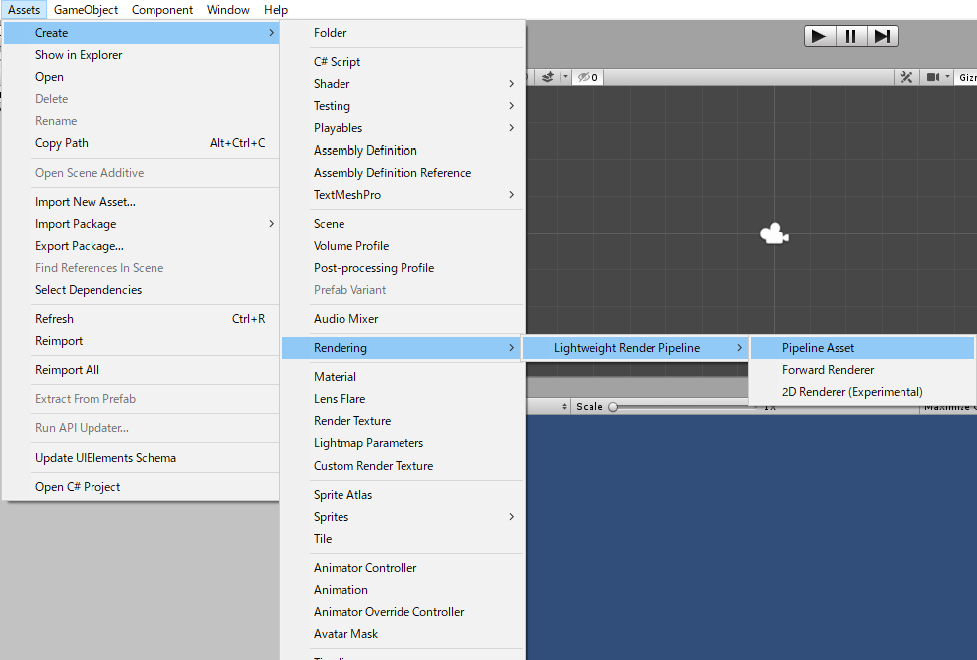Toggle scene effects layers icon
Screen dimensions: 977x660
click(548, 77)
